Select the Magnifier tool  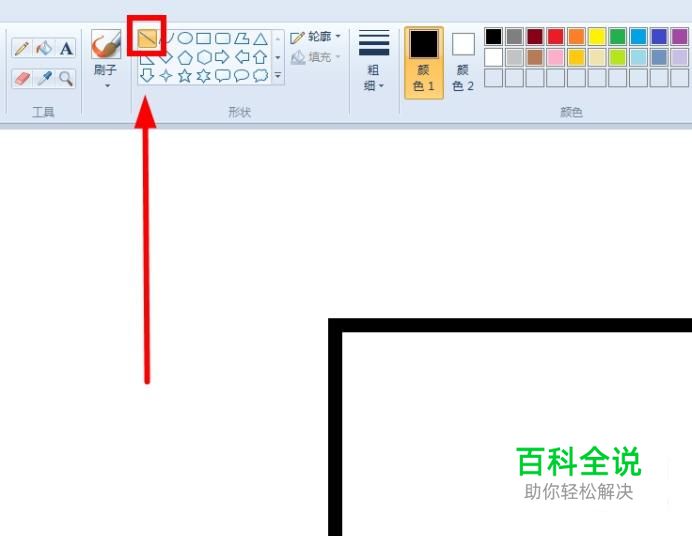(66, 79)
